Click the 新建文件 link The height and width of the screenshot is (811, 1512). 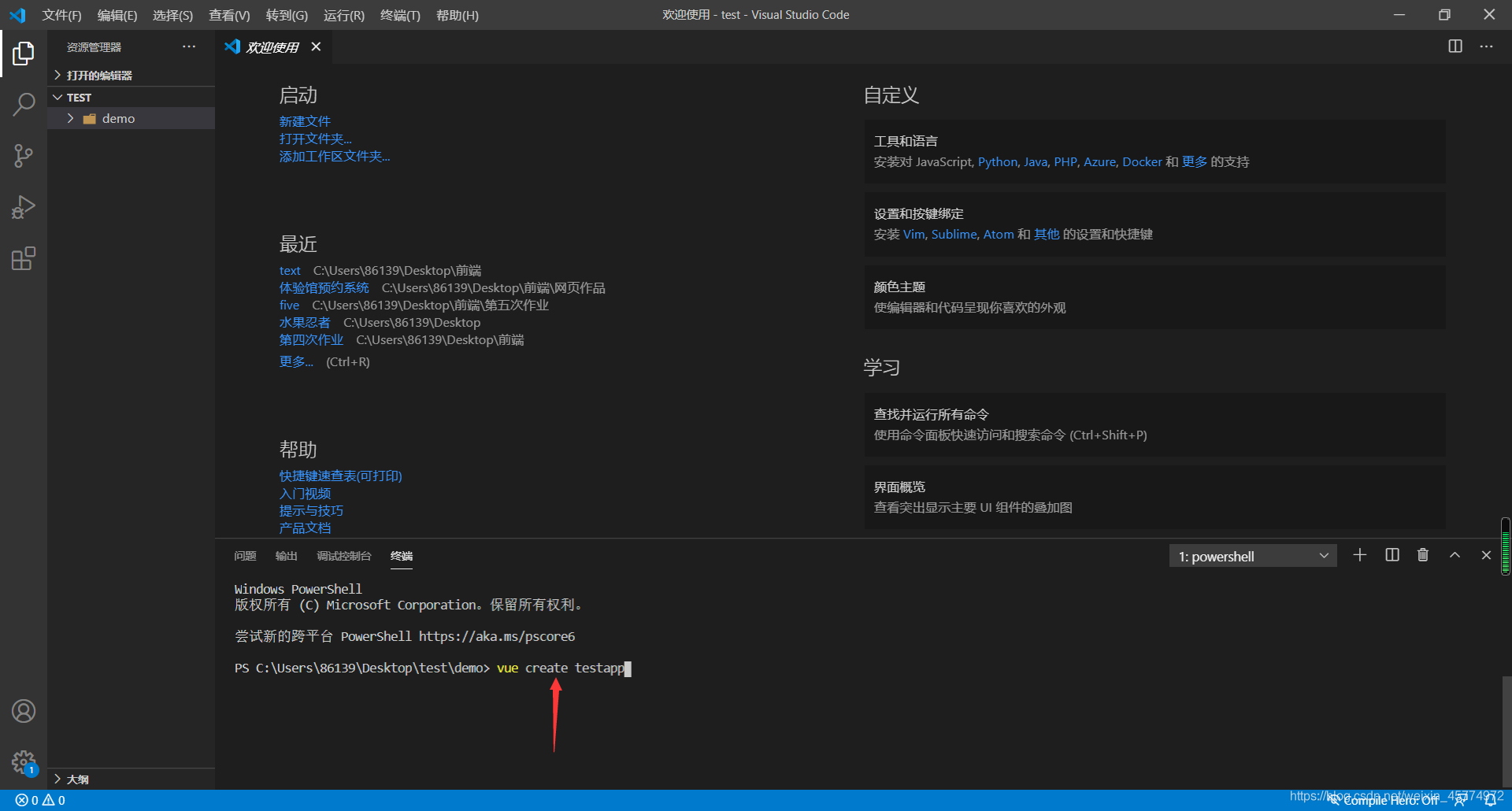[x=305, y=121]
